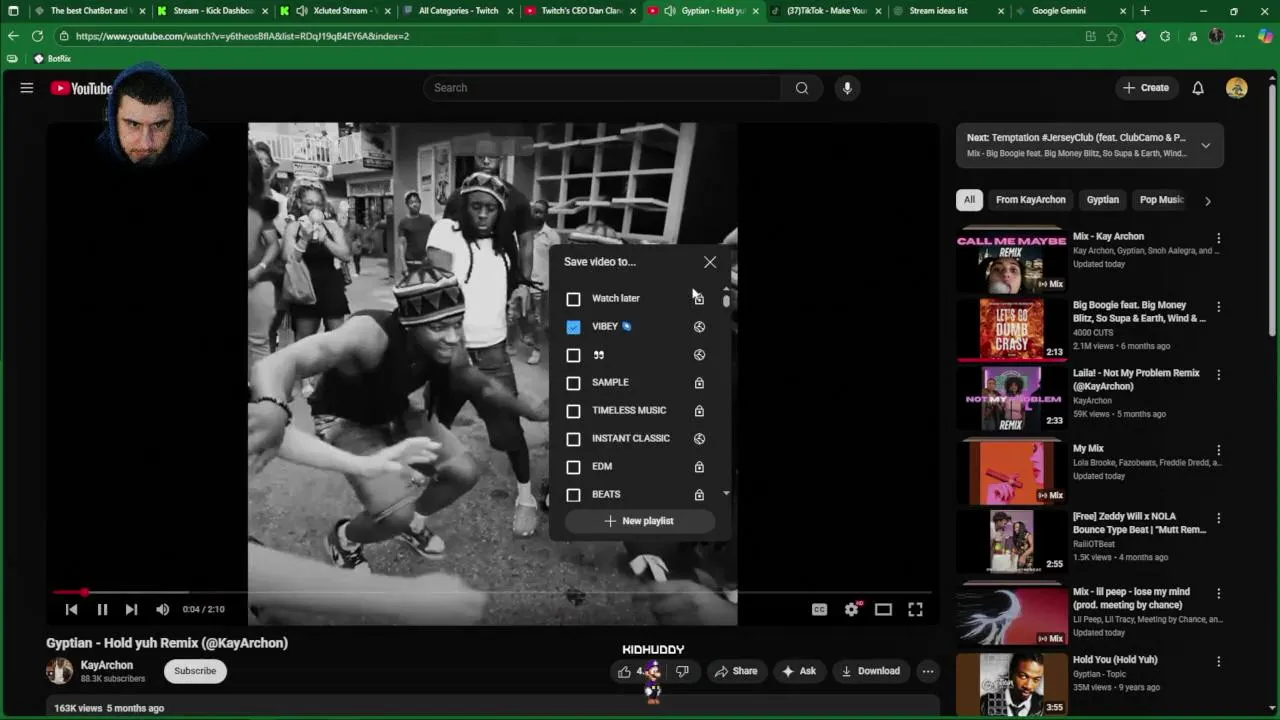Open the My Mix thumbnail
The height and width of the screenshot is (720, 1280).
coord(1011,472)
